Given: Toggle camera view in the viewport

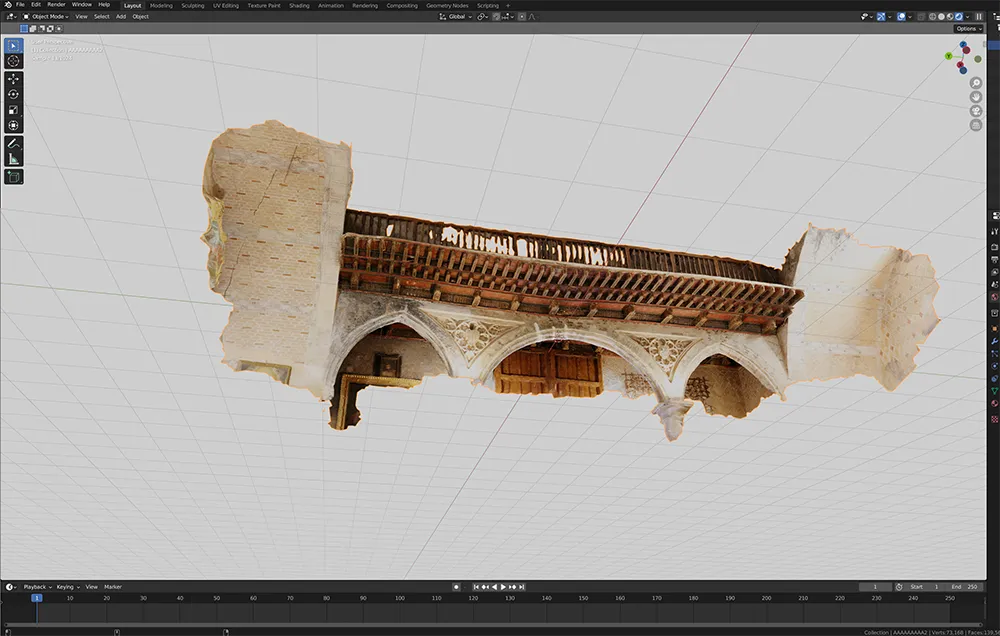Looking at the screenshot, I should point(976,111).
